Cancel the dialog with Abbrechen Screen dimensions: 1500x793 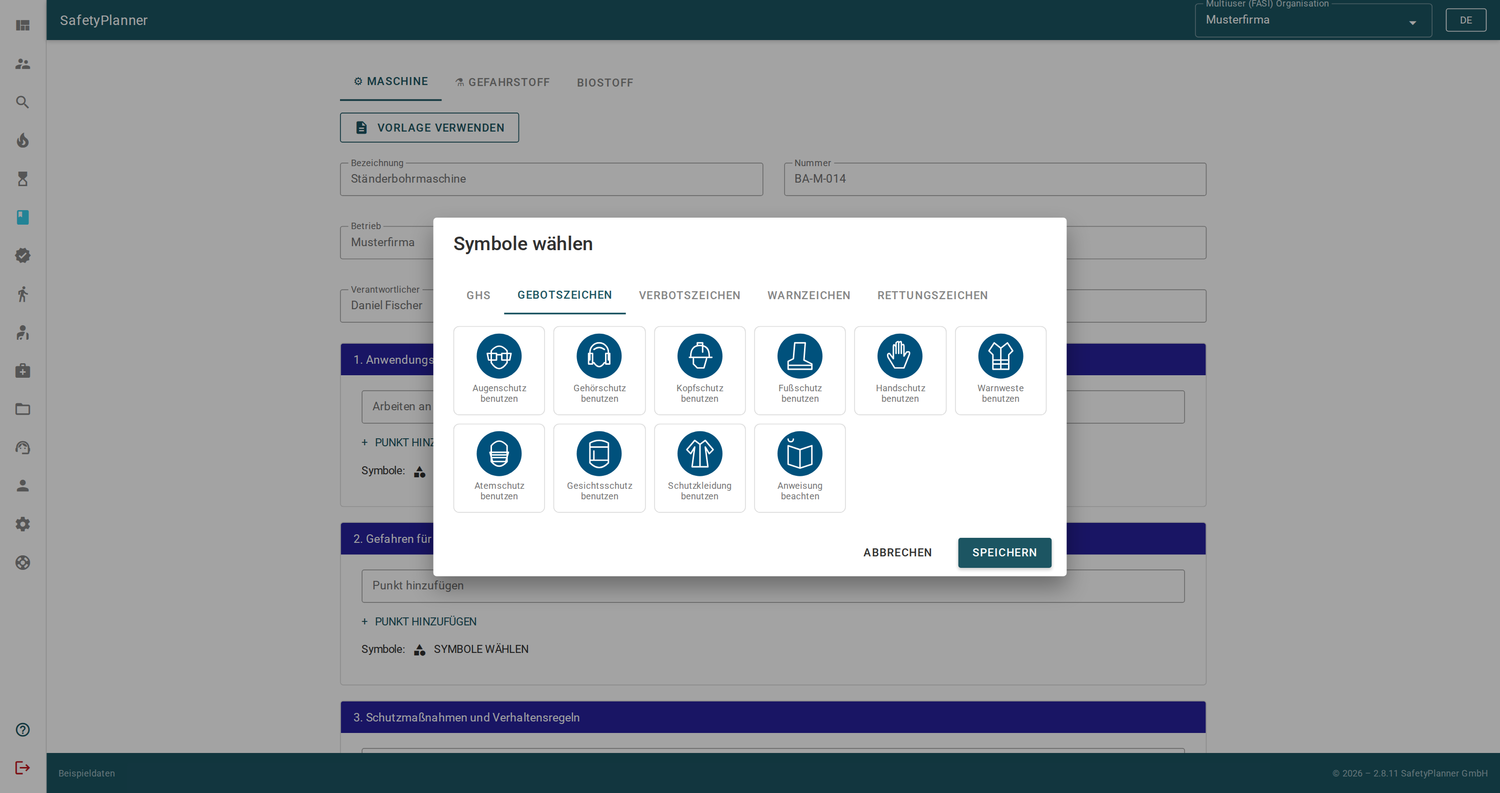point(898,553)
